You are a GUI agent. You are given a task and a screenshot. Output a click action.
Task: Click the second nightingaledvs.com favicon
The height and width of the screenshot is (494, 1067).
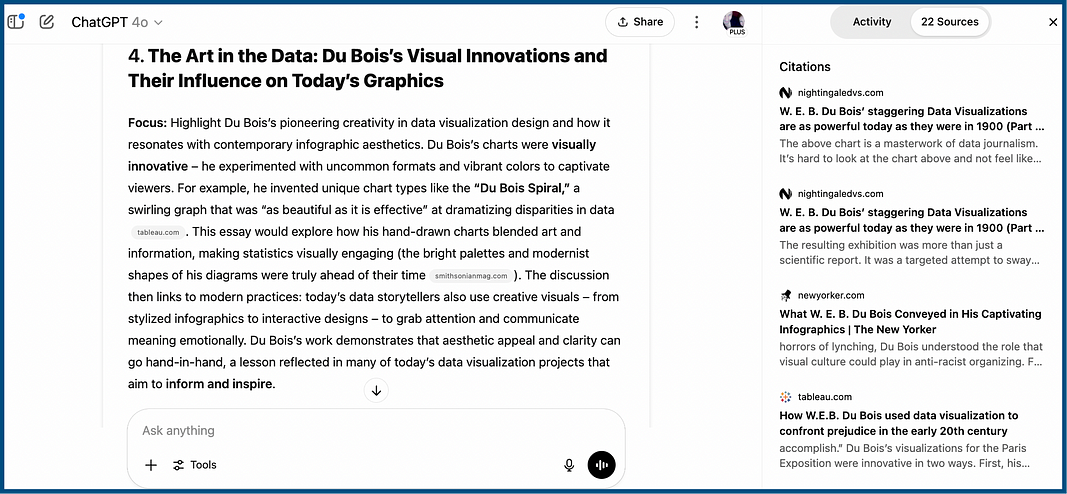786,194
